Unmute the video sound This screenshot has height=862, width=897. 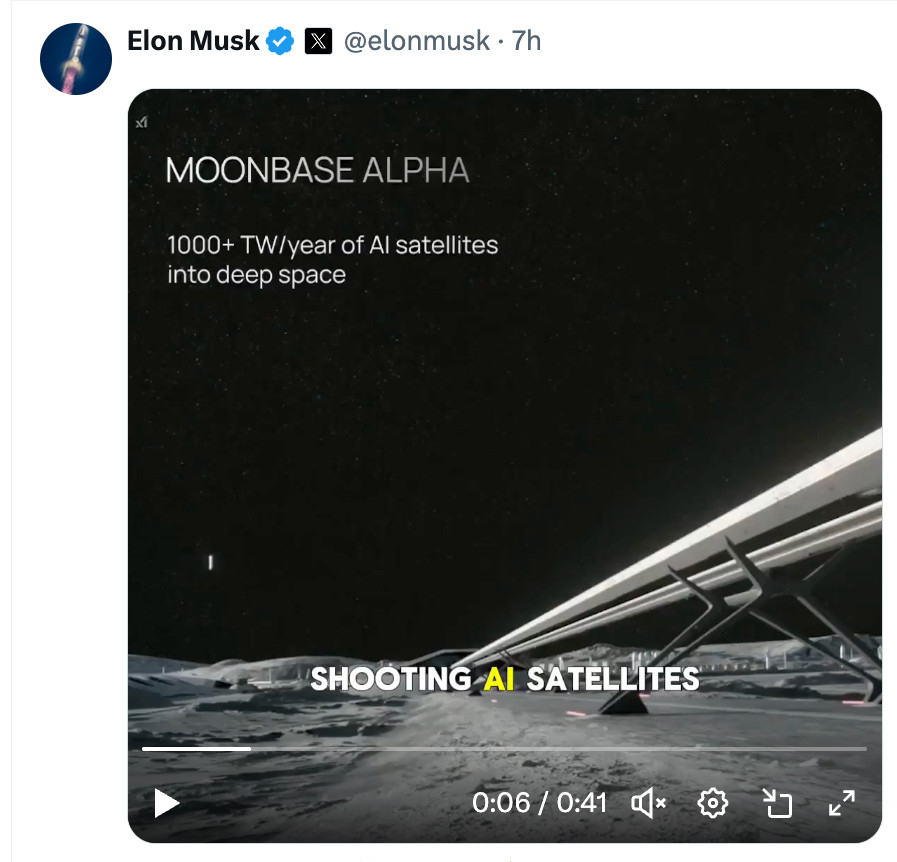(650, 802)
